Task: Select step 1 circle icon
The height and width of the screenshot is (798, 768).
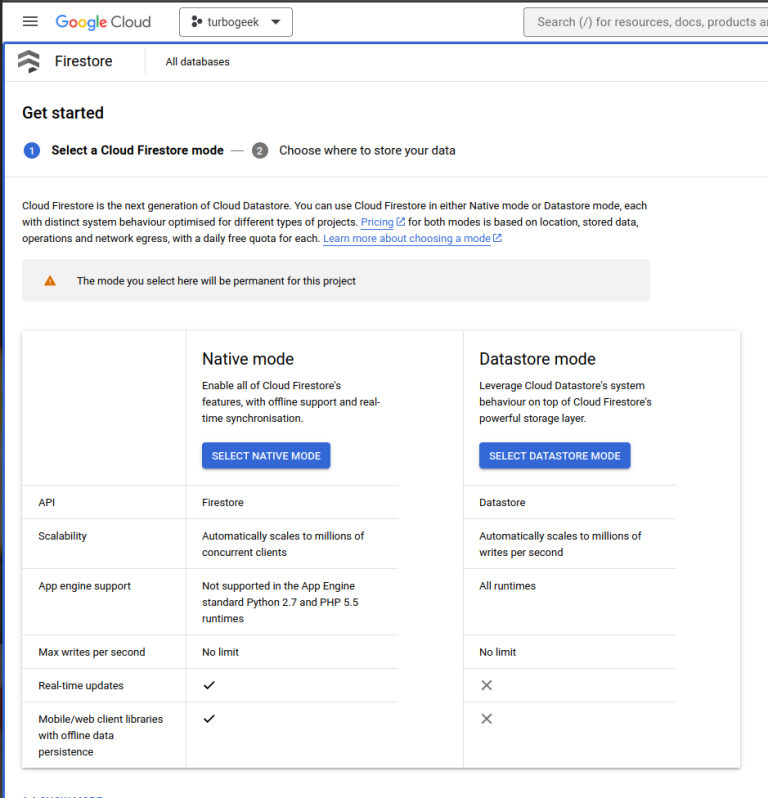Action: pos(32,151)
